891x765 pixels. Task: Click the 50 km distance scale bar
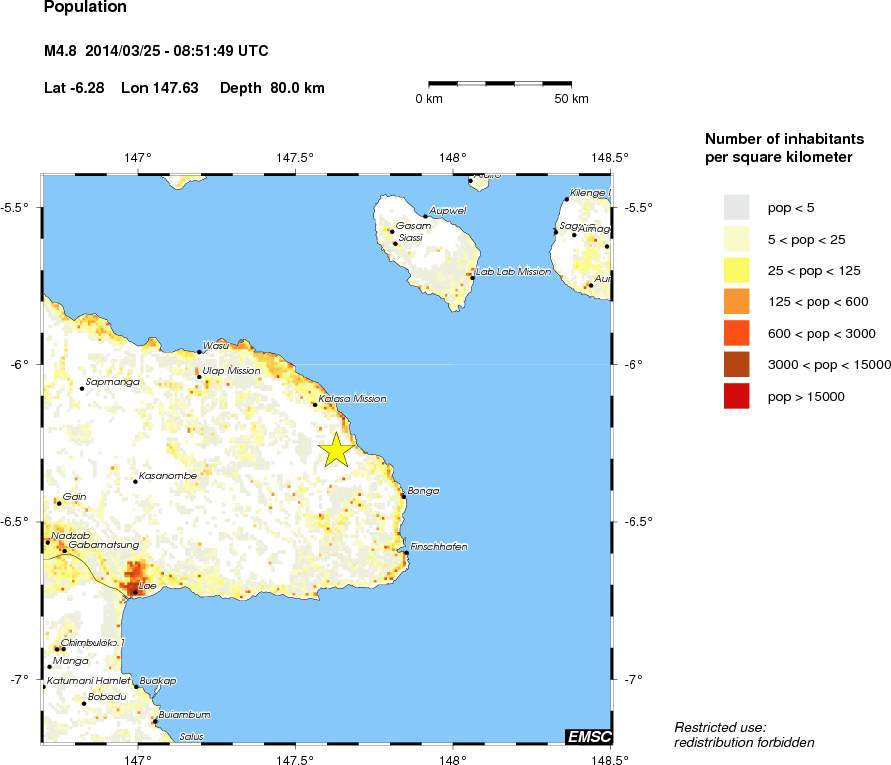(x=500, y=84)
